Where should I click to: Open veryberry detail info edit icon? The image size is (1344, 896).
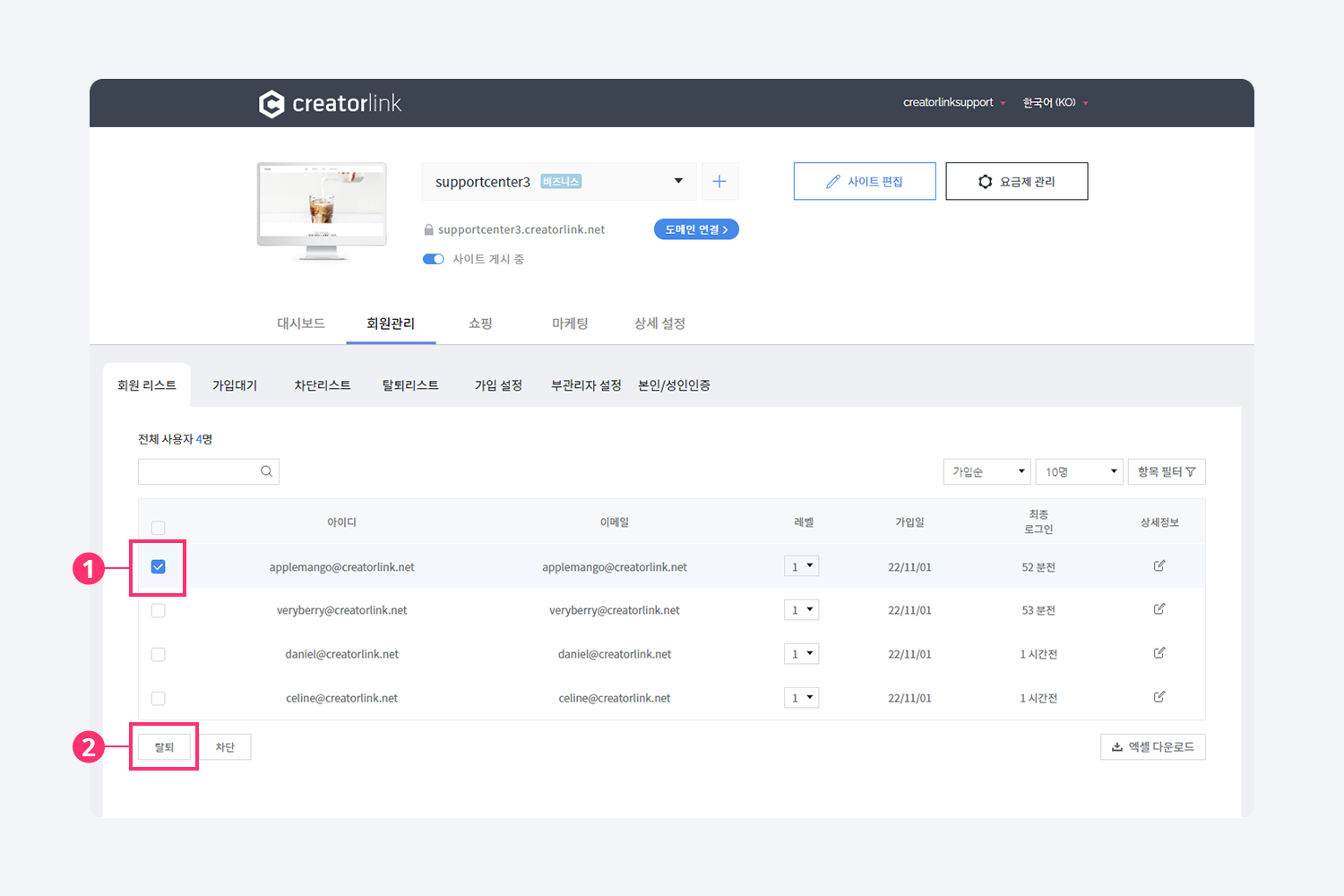pos(1159,609)
